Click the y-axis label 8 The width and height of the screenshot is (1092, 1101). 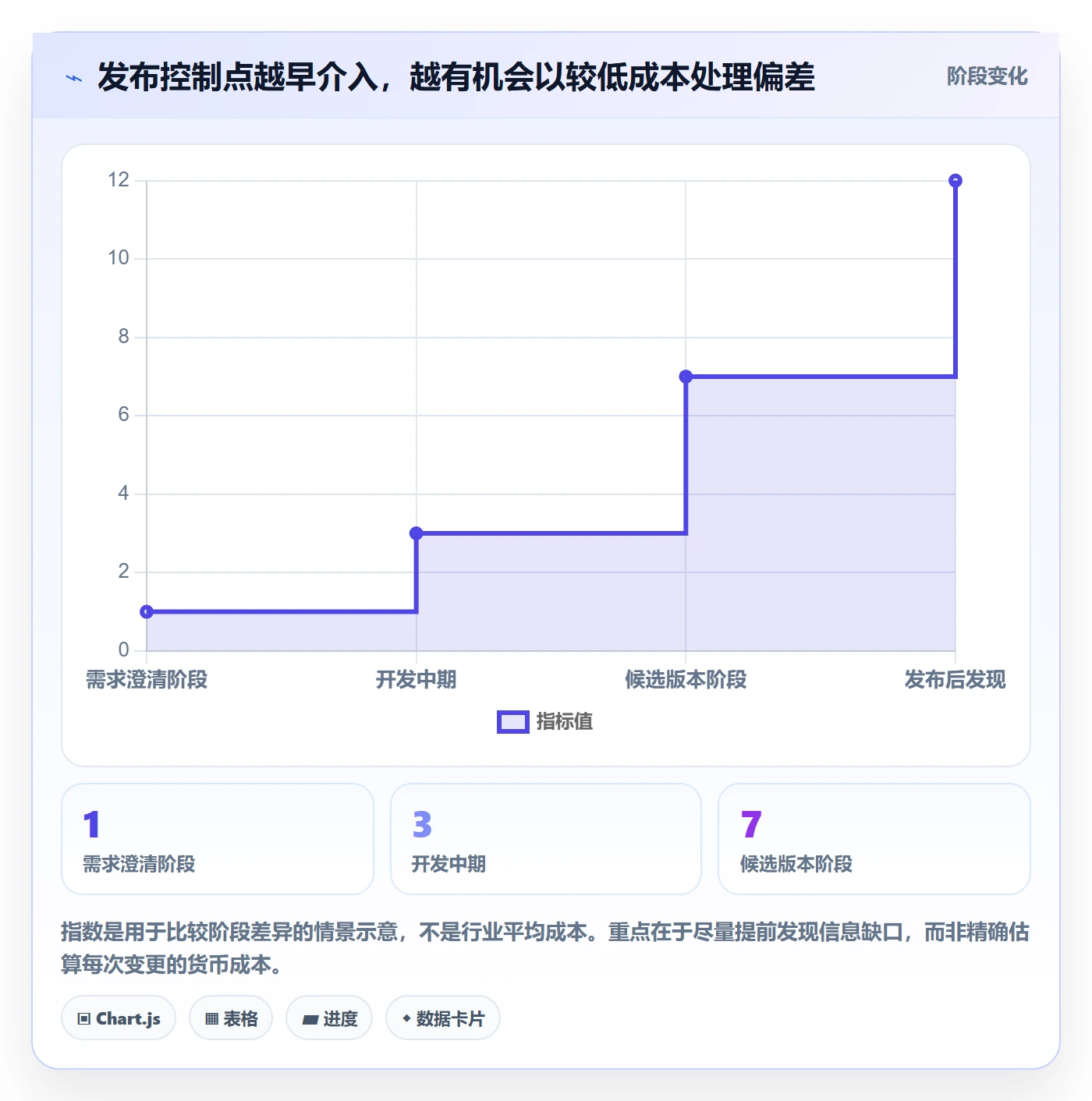(x=124, y=337)
